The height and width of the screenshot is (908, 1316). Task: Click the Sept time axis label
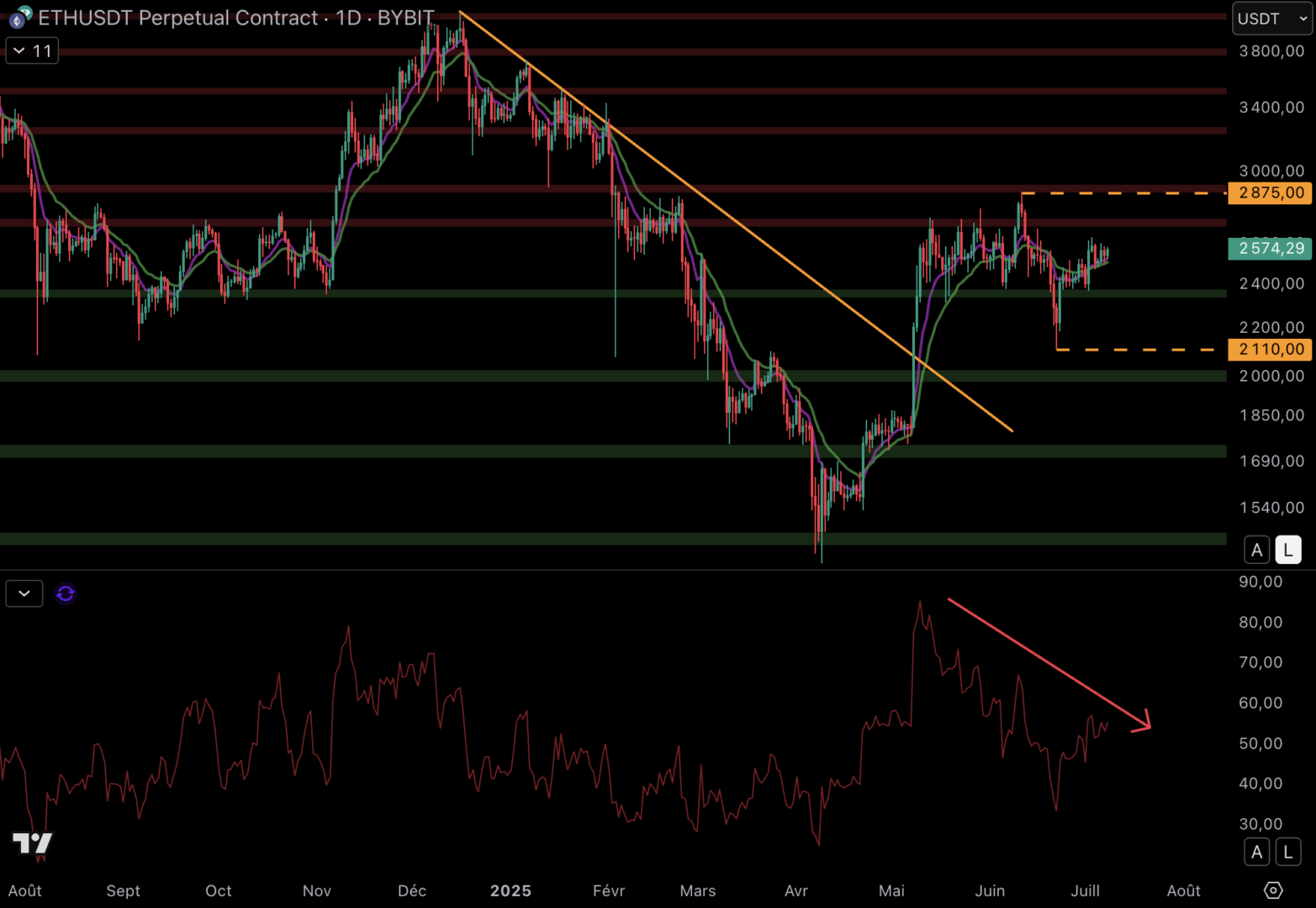[x=124, y=890]
